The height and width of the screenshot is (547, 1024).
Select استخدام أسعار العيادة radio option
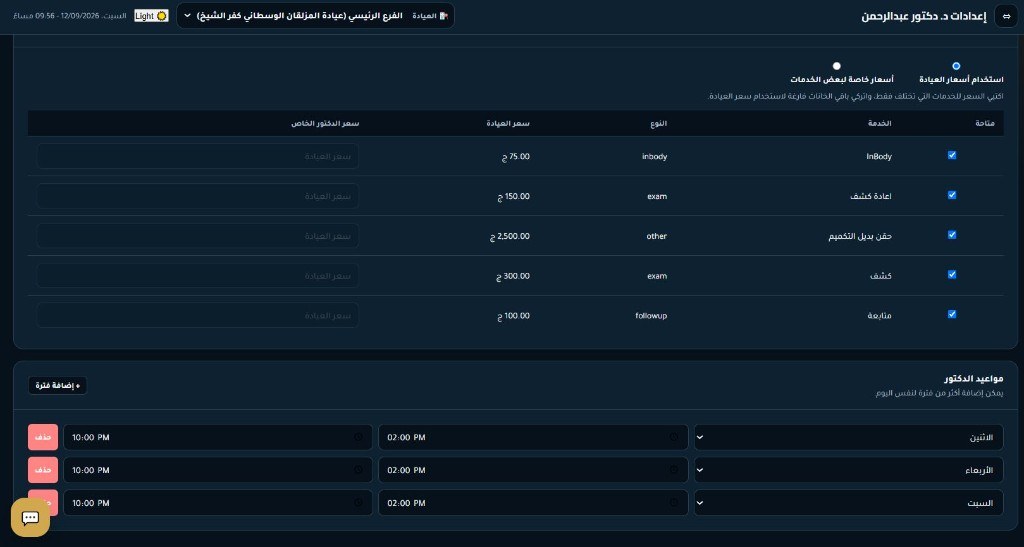[956, 66]
